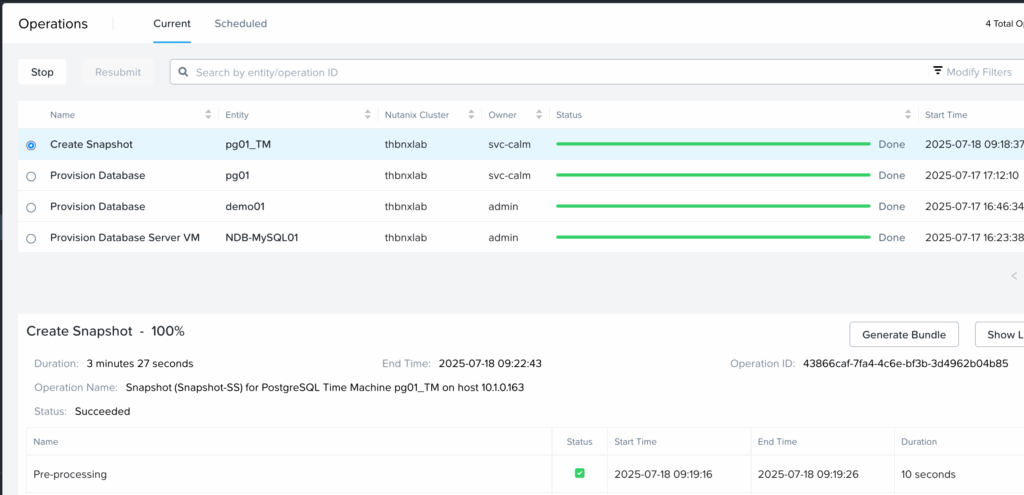Click Pre-processing start time 09:19:16
The image size is (1024, 495).
[x=665, y=474]
